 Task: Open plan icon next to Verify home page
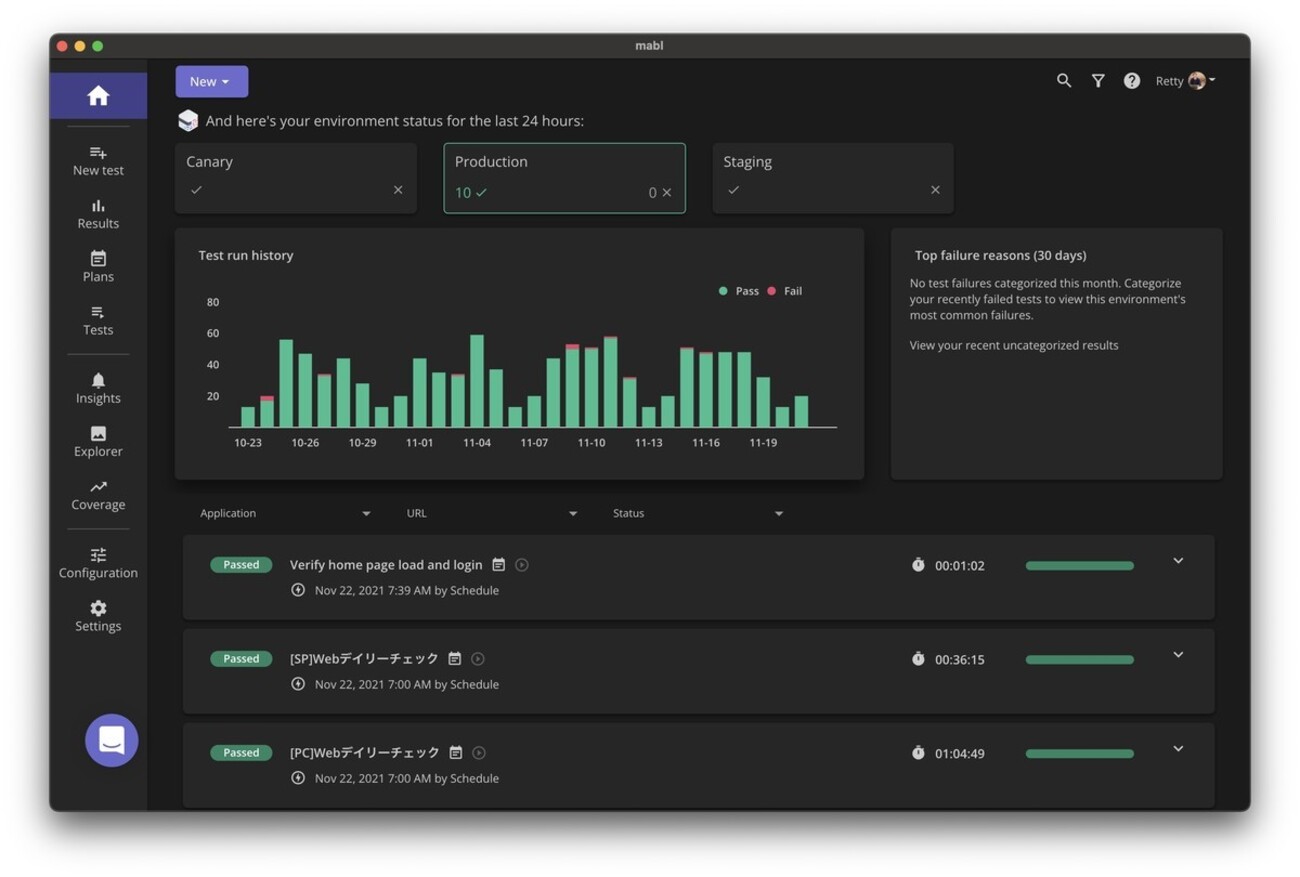pos(499,565)
